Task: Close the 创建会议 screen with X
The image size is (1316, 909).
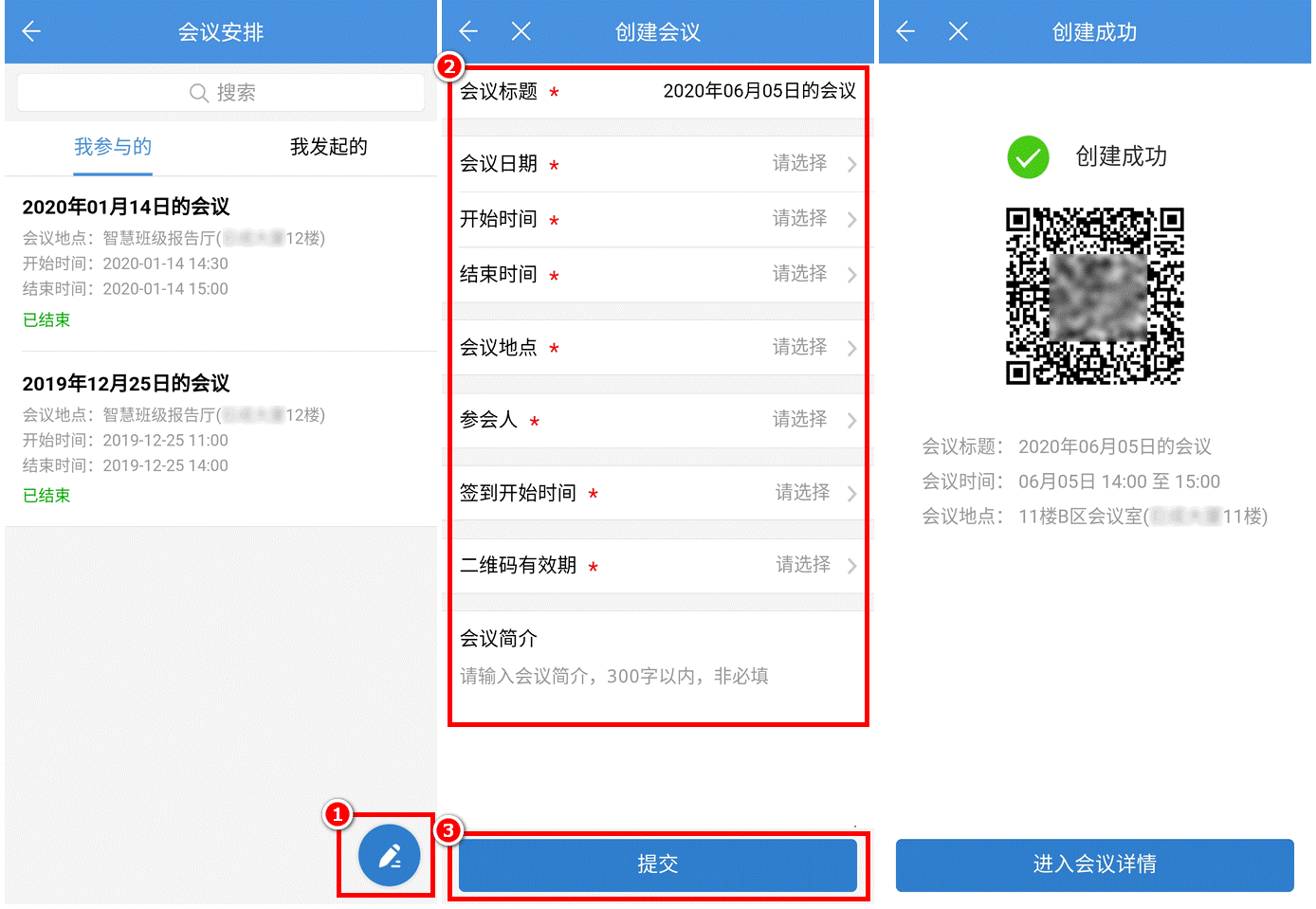Action: 521,32
